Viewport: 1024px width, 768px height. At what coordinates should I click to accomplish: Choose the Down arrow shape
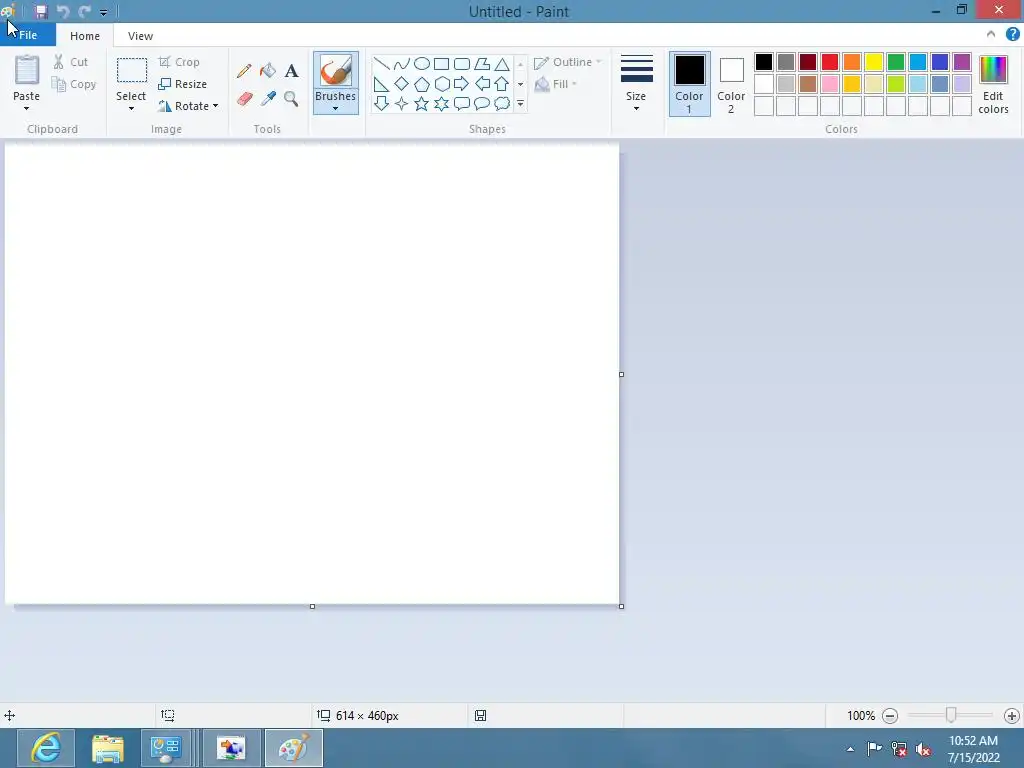pos(381,103)
